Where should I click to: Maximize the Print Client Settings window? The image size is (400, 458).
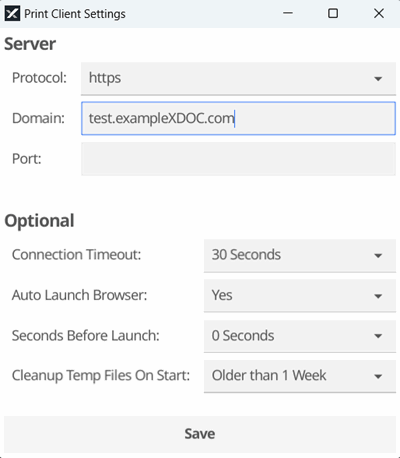pos(333,14)
